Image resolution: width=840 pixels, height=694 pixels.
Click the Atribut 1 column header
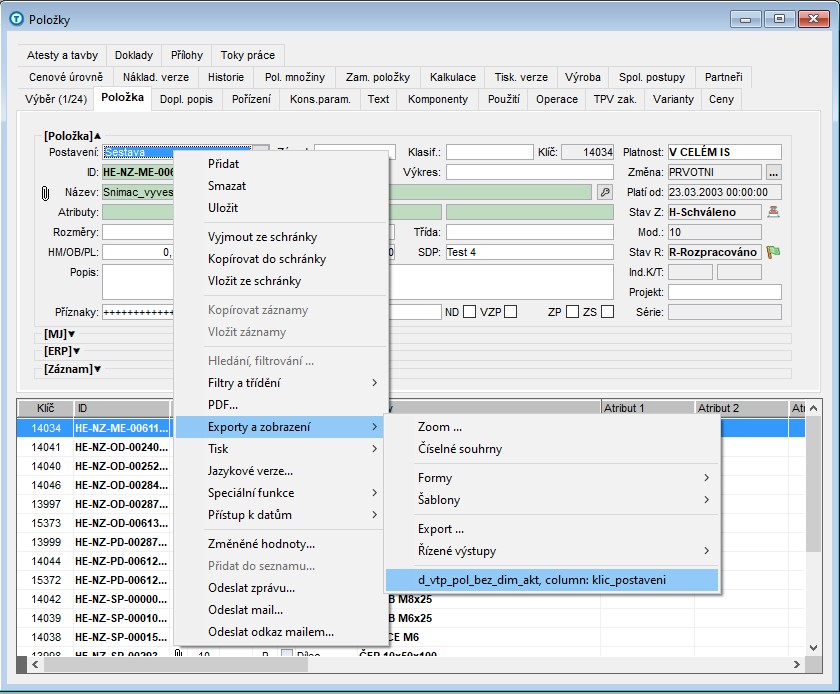(x=648, y=408)
